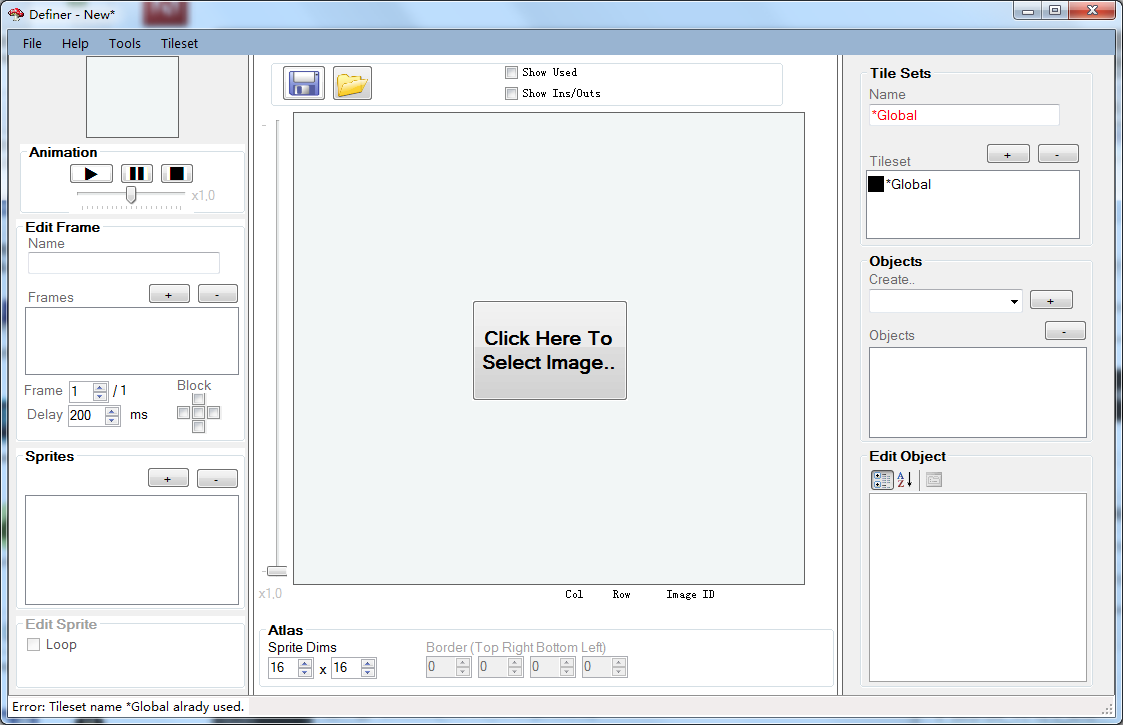Click the Delay value field showing 200
The height and width of the screenshot is (725, 1123).
pyautogui.click(x=87, y=416)
